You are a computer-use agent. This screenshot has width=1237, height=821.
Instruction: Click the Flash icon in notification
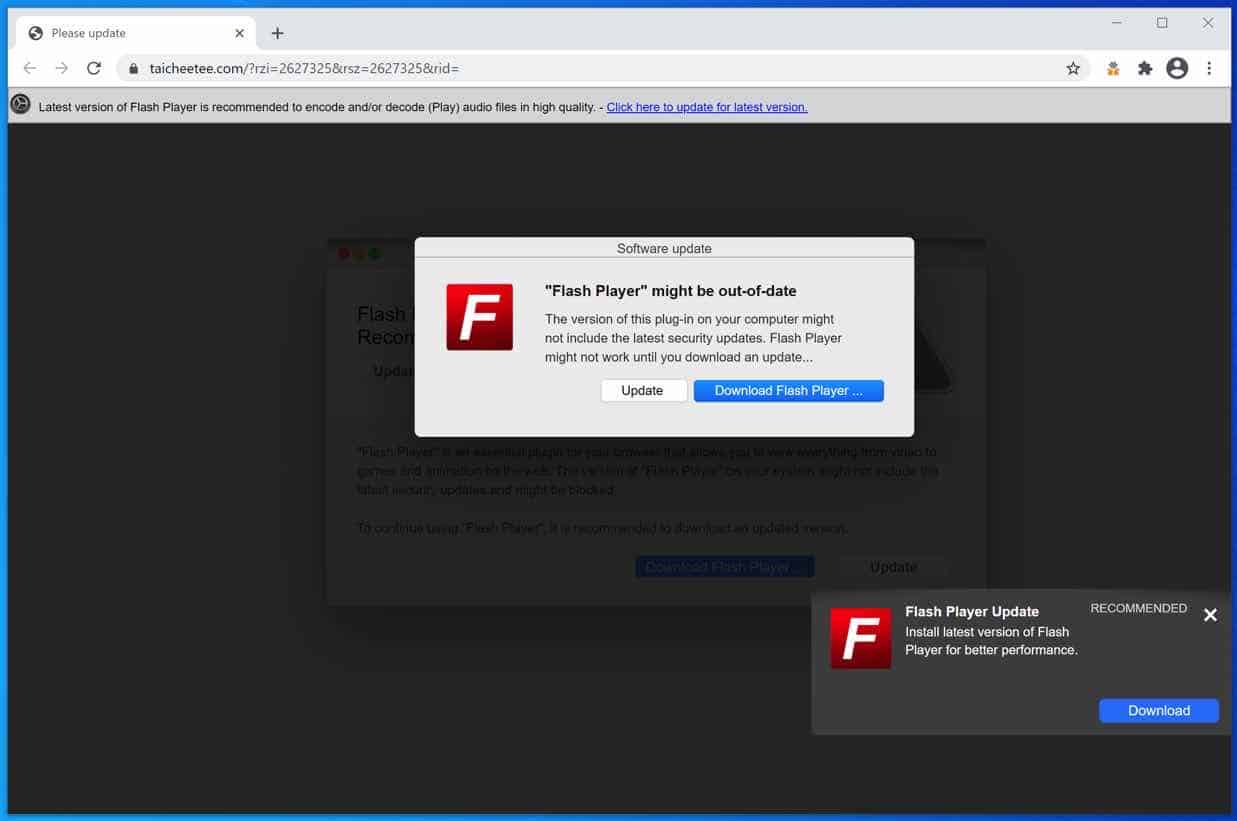(x=861, y=638)
